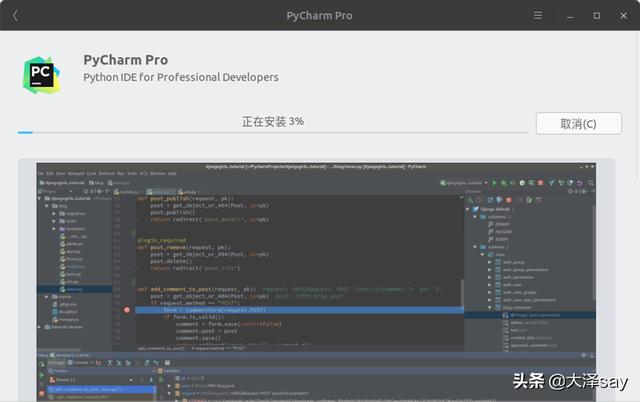Open the hamburger menu in the title bar
This screenshot has height=402, width=640.
tap(538, 16)
